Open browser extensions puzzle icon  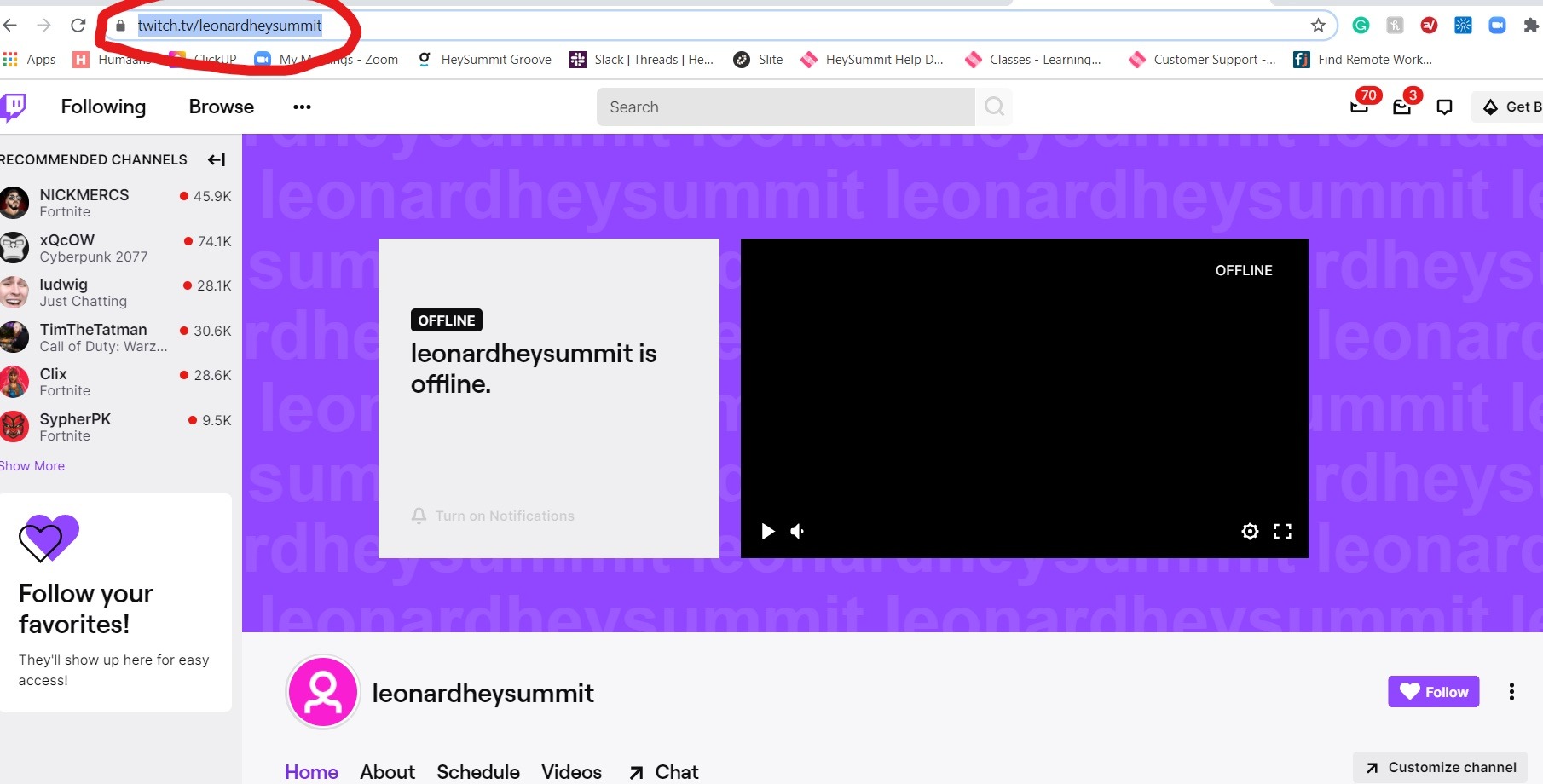(1531, 26)
